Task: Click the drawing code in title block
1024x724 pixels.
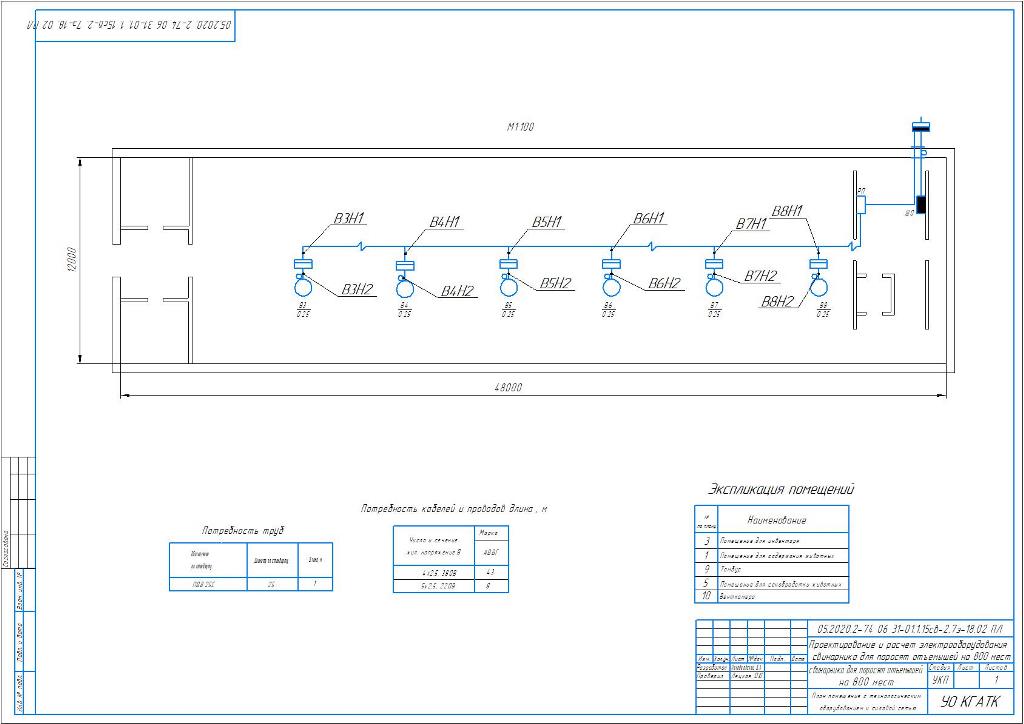Action: [910, 629]
